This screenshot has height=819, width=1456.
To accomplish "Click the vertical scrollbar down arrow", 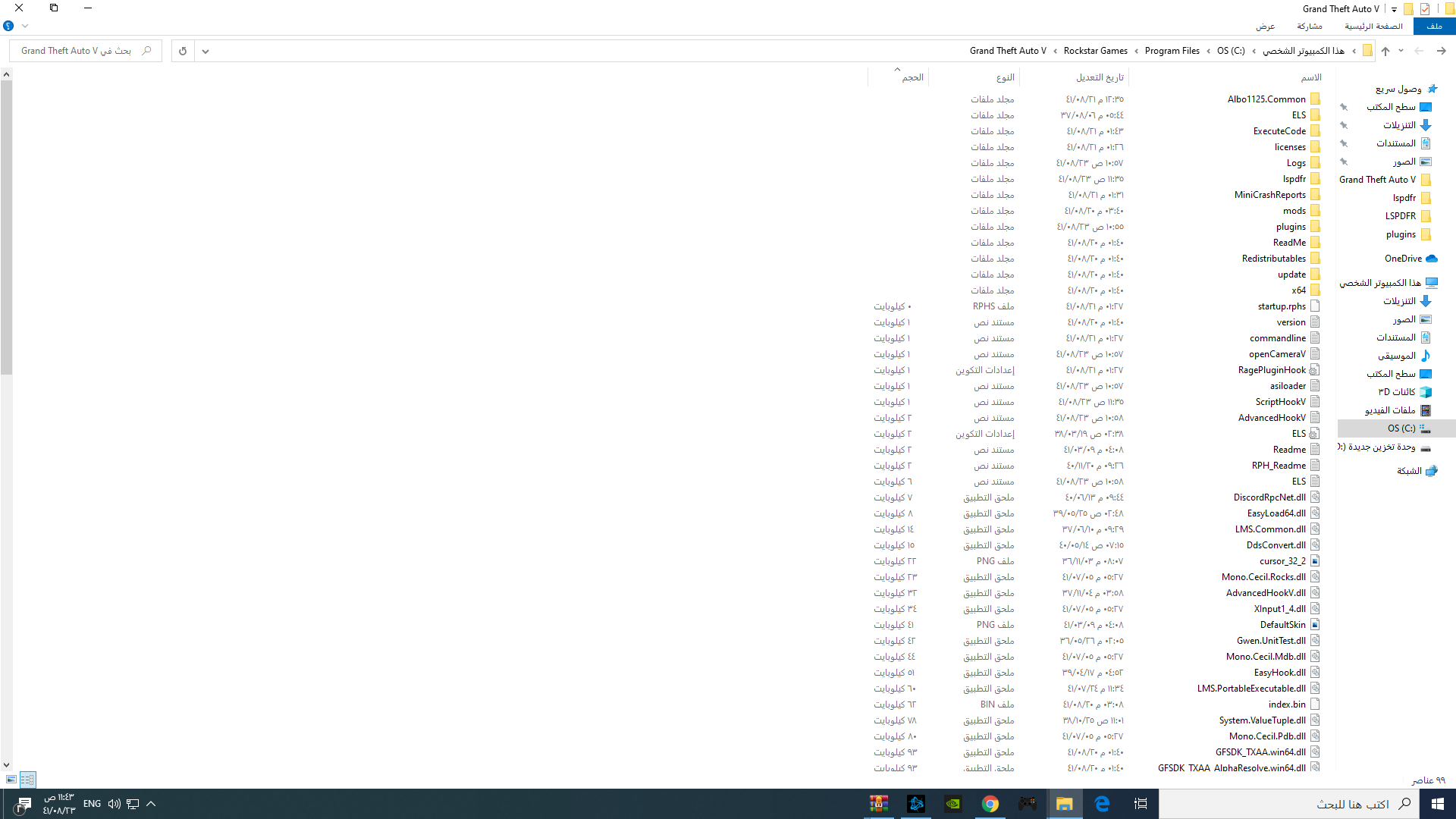I will [6, 765].
